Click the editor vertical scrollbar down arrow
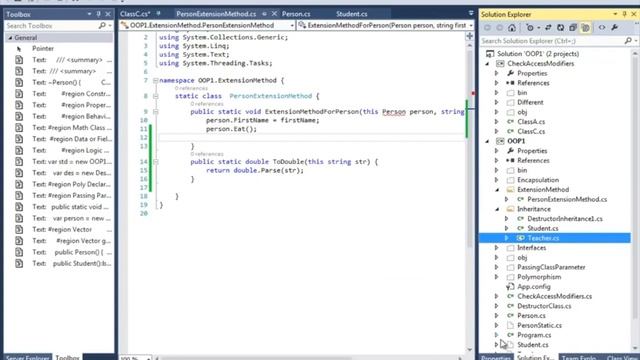 [469, 349]
